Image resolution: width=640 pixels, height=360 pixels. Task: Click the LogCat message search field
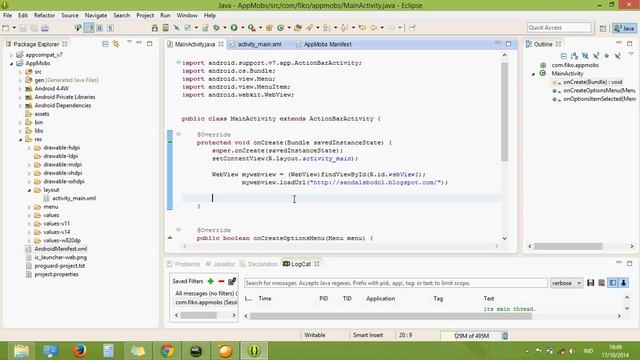click(395, 283)
